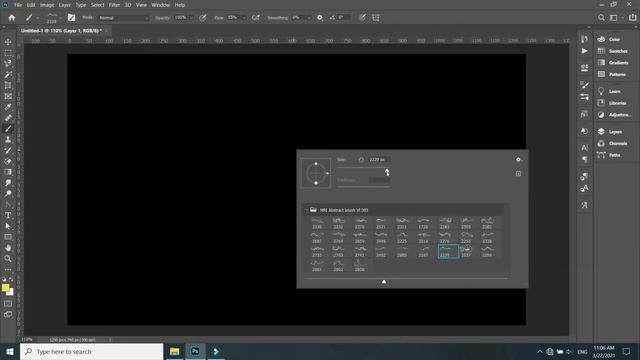
Task: Click the brush angle and roundness preview
Action: point(316,173)
